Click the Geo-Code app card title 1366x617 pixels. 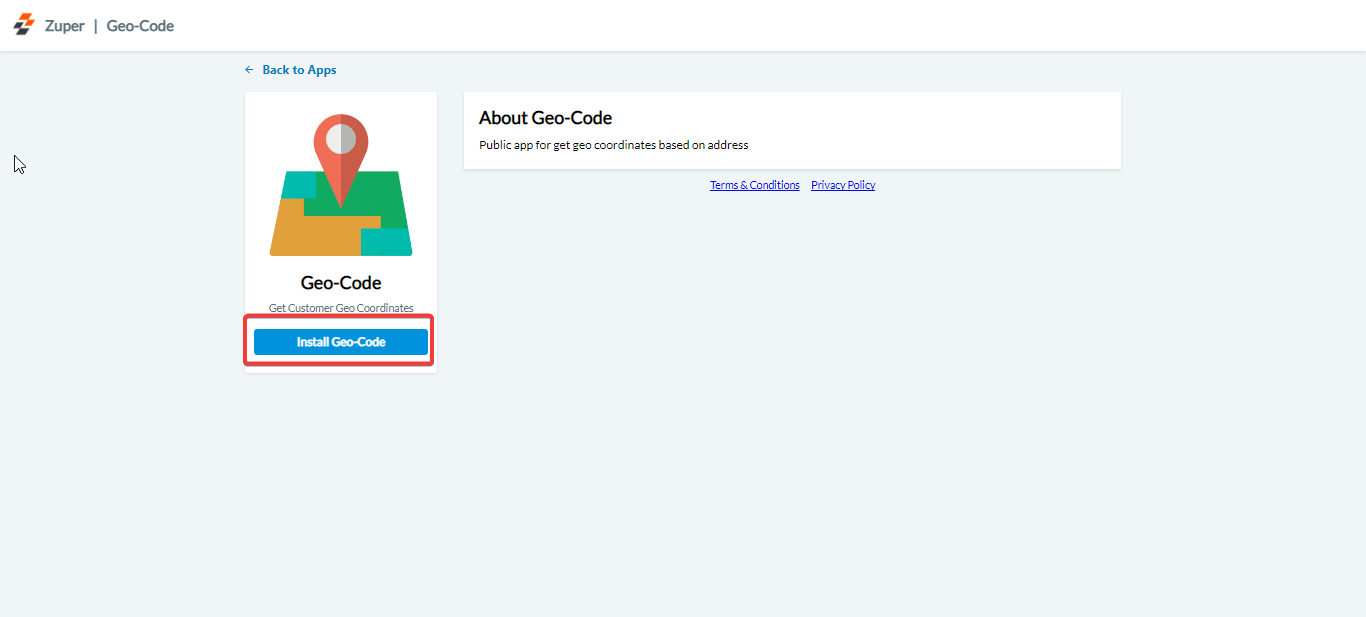click(x=341, y=283)
